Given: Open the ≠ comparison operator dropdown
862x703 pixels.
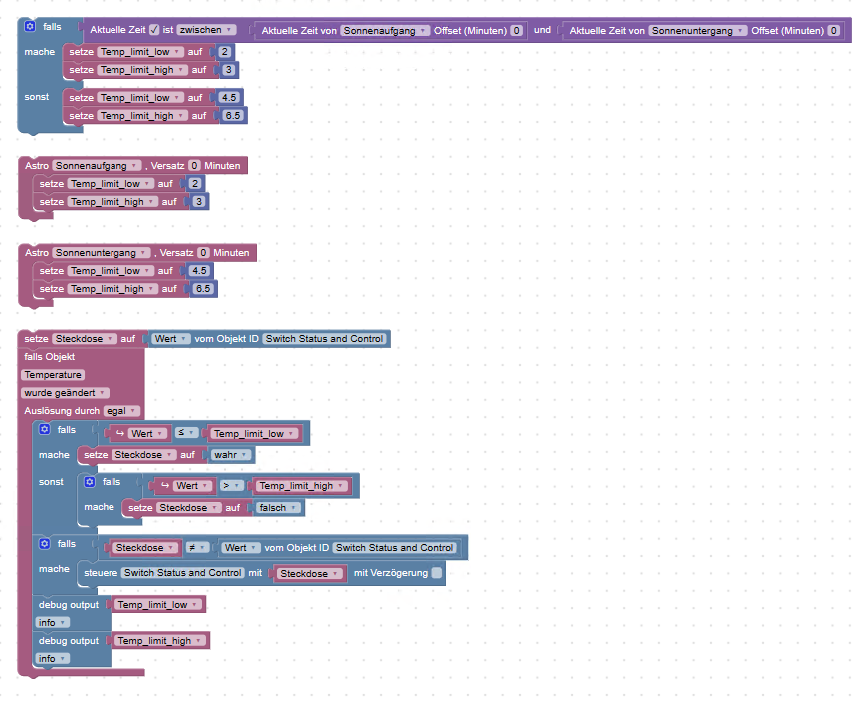Looking at the screenshot, I should (197, 547).
